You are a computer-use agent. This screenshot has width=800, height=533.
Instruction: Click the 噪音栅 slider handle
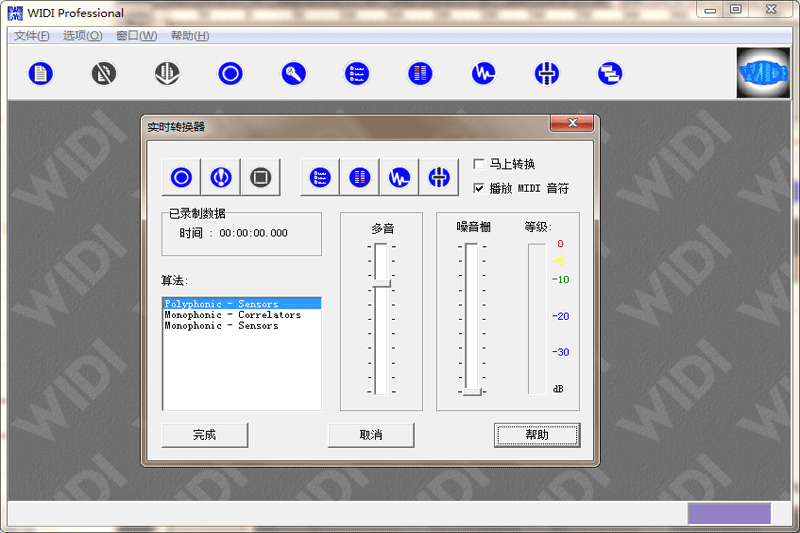coord(472,392)
